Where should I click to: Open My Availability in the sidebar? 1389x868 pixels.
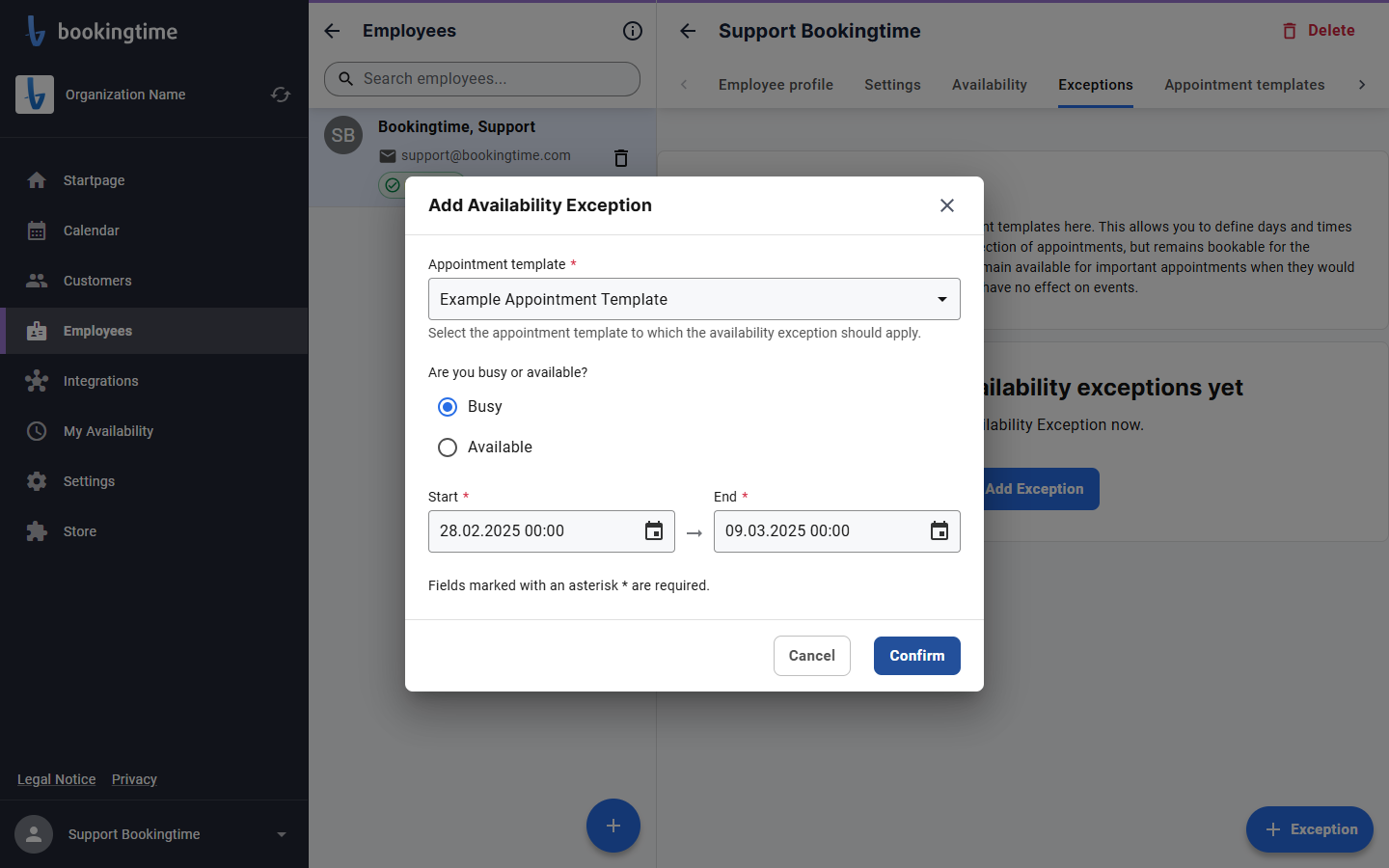154,431
